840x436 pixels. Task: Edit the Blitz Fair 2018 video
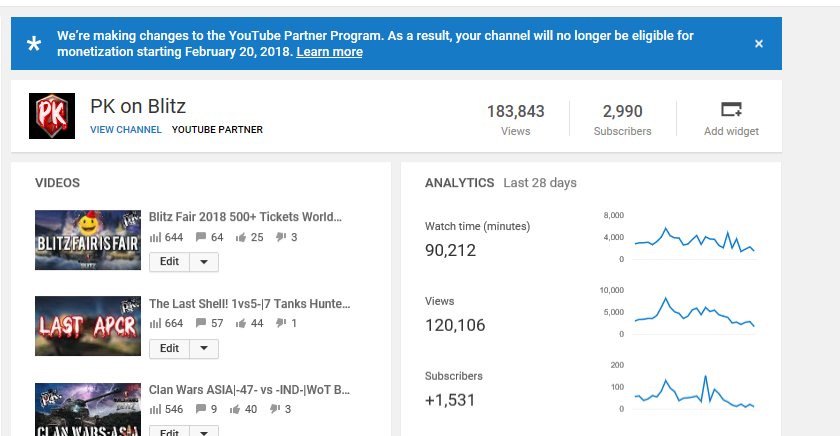coord(169,262)
